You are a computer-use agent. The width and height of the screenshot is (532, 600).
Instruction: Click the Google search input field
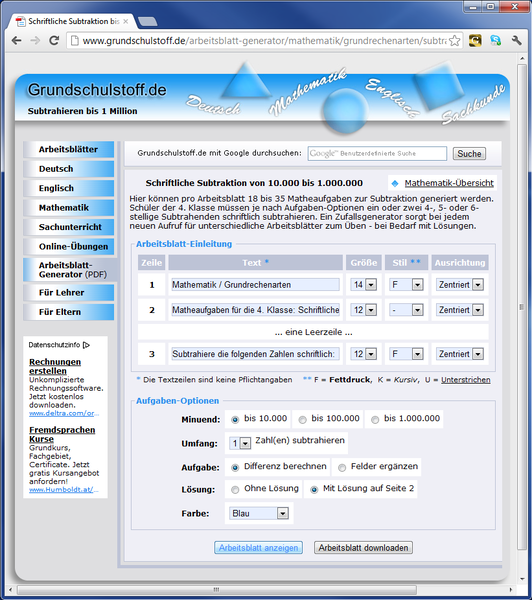377,153
